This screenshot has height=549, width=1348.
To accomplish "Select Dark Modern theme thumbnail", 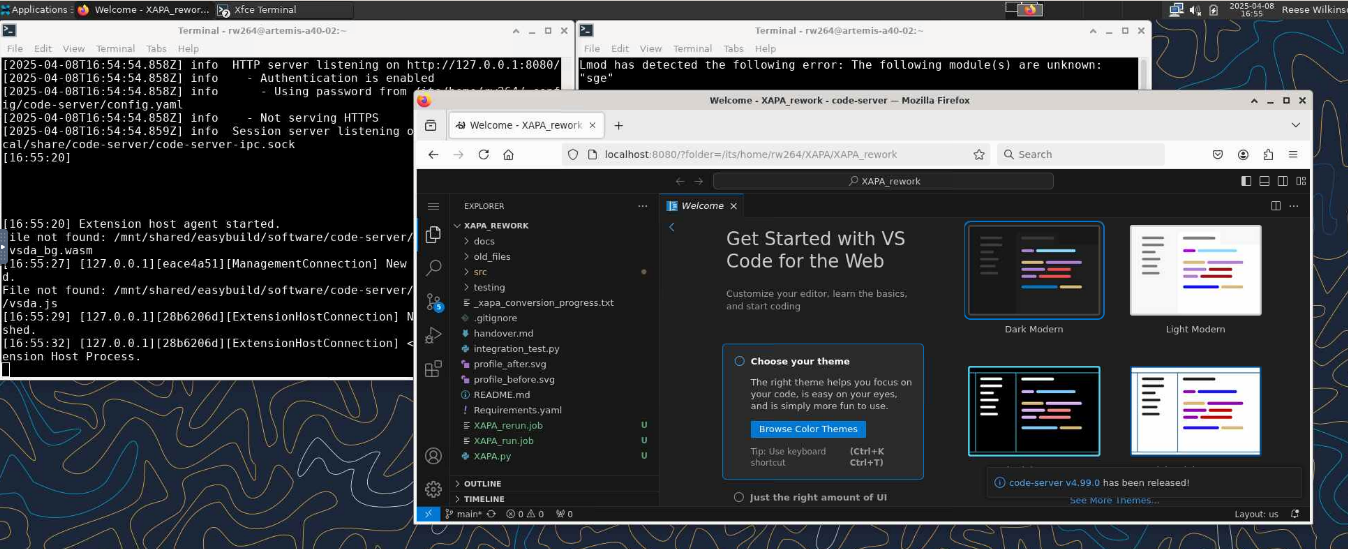I will pyautogui.click(x=1034, y=270).
